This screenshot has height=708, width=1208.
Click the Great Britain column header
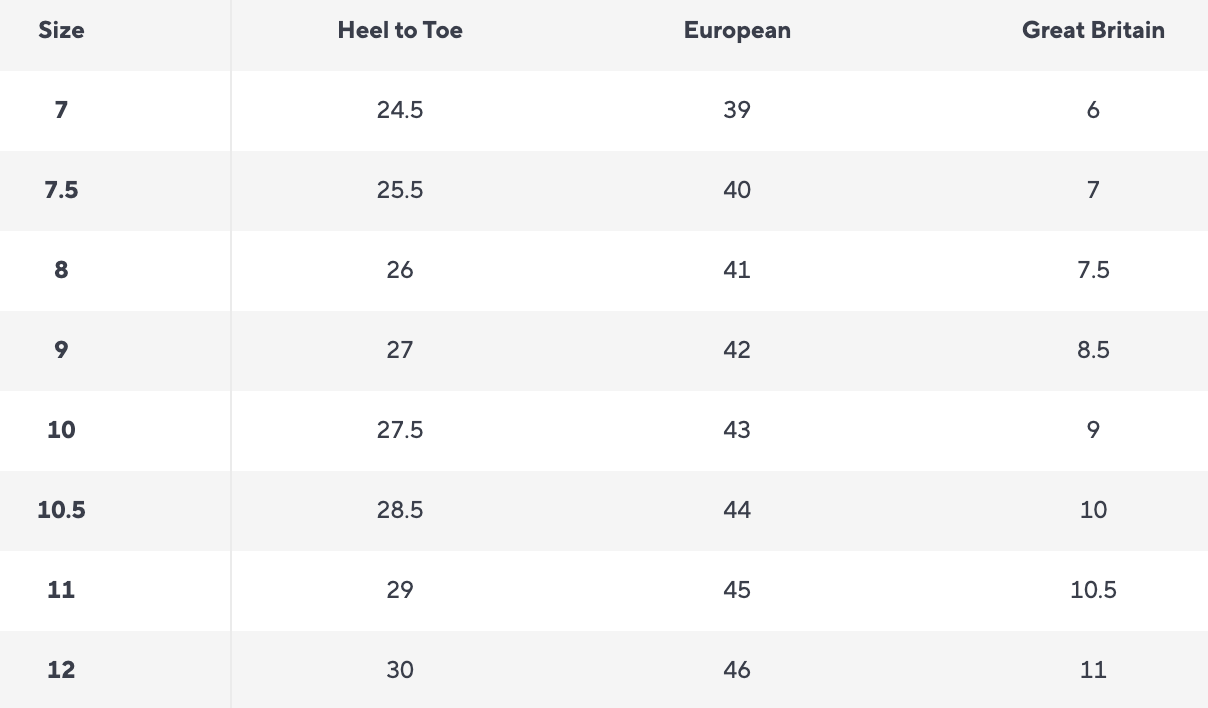coord(1093,30)
